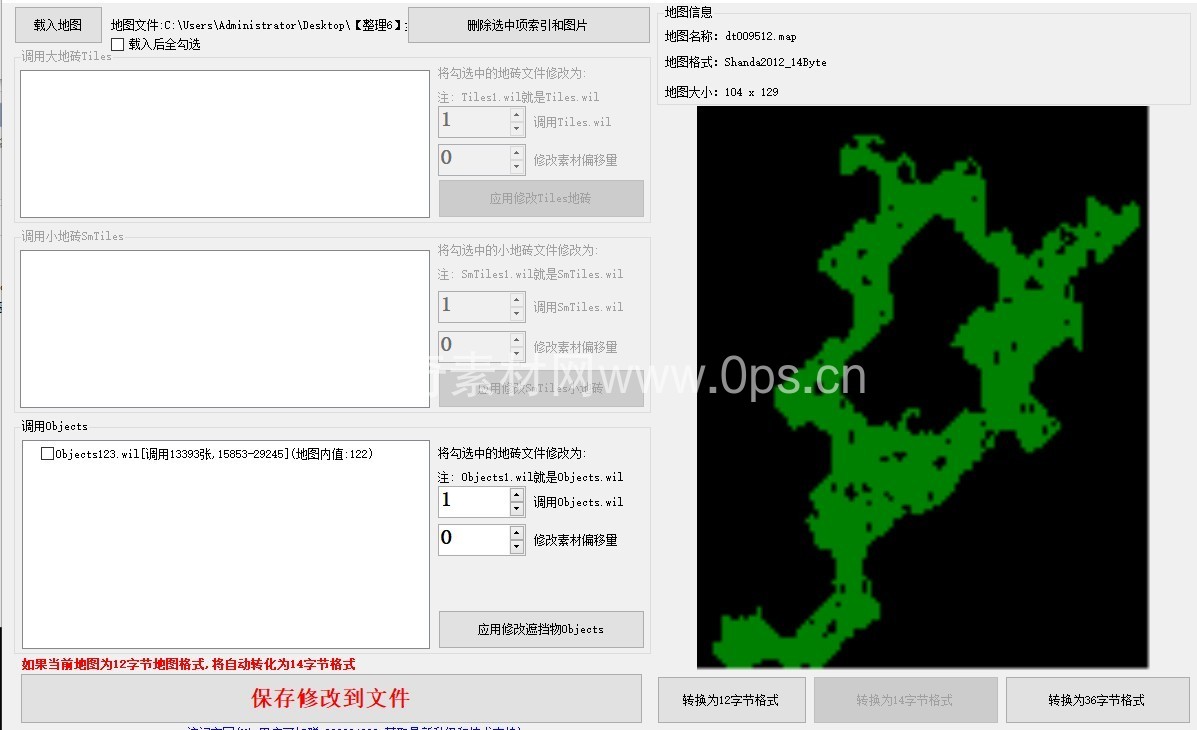The width and height of the screenshot is (1197, 730).
Task: Convert map with 转换为12字节格式 button
Action: tap(730, 700)
